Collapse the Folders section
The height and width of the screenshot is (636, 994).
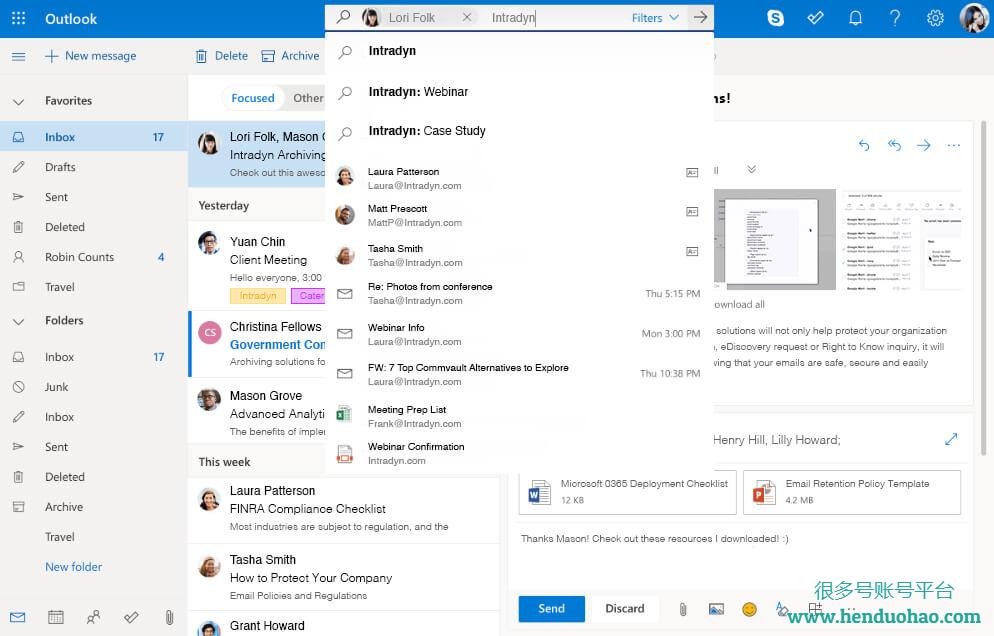[x=18, y=321]
